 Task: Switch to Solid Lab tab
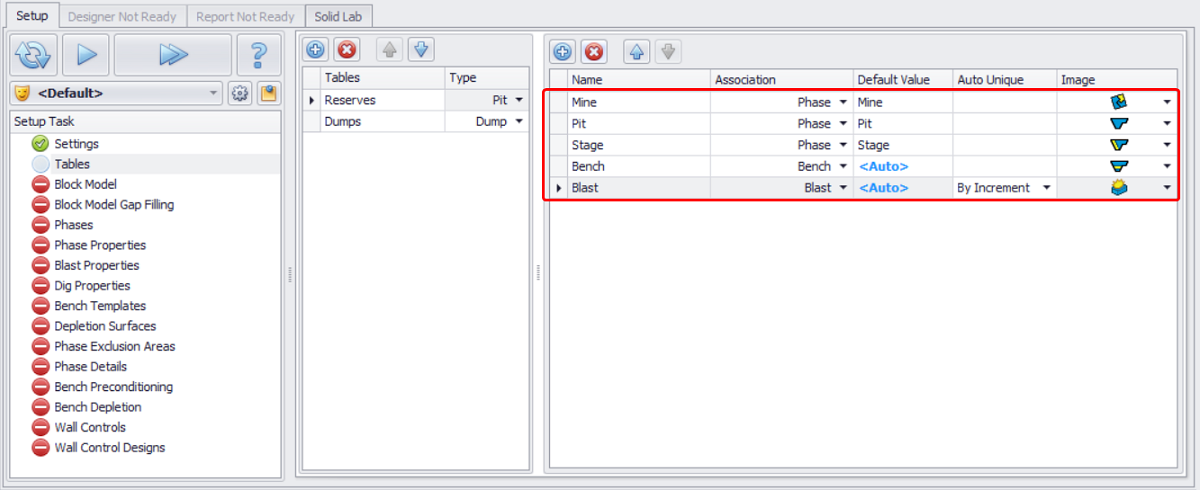pyautogui.click(x=339, y=16)
